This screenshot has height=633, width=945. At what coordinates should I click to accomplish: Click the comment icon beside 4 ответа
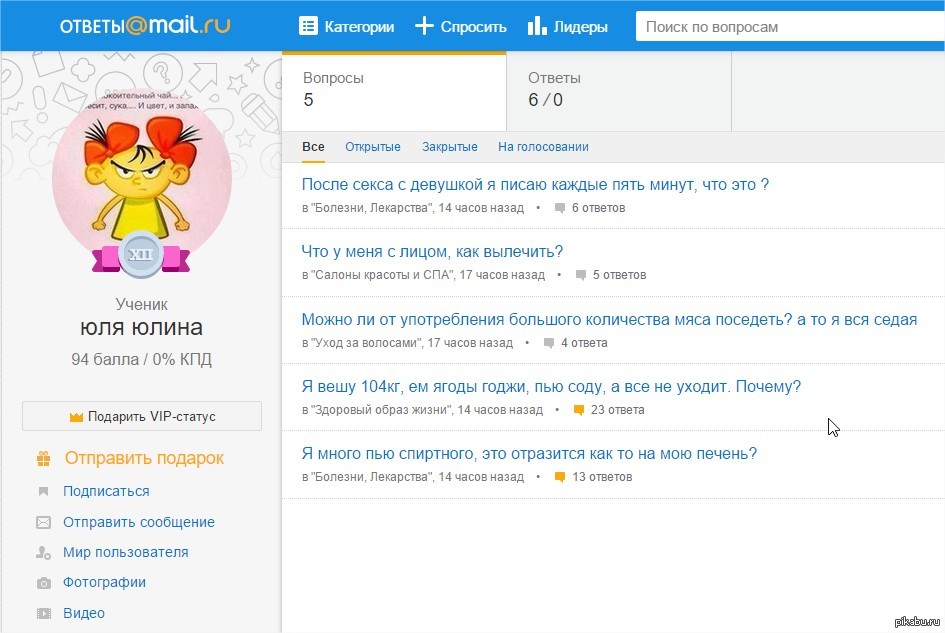[x=548, y=343]
